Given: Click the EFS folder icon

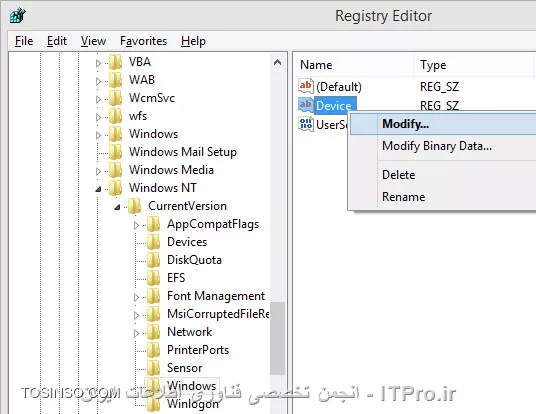Looking at the screenshot, I should point(153,278).
